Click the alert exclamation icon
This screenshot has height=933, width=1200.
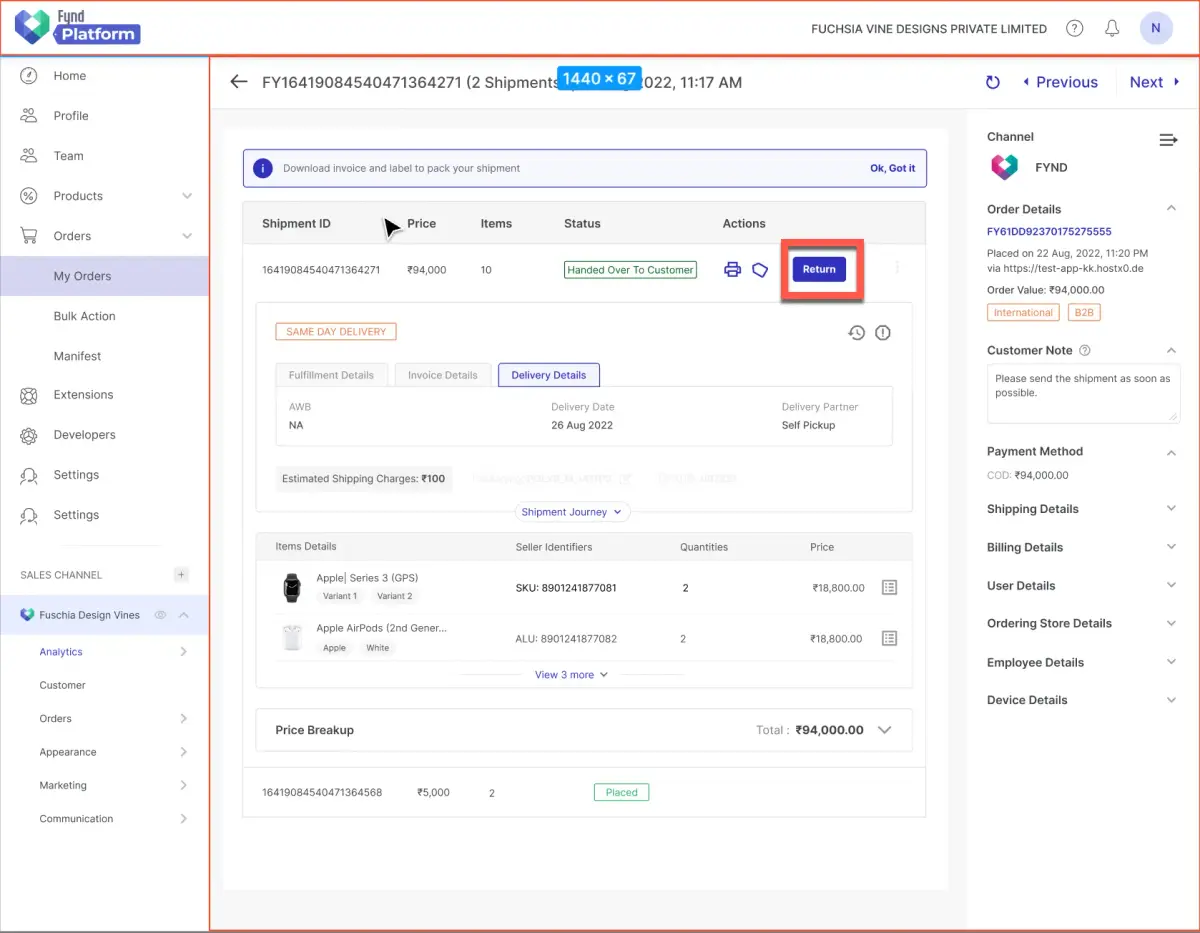[883, 333]
